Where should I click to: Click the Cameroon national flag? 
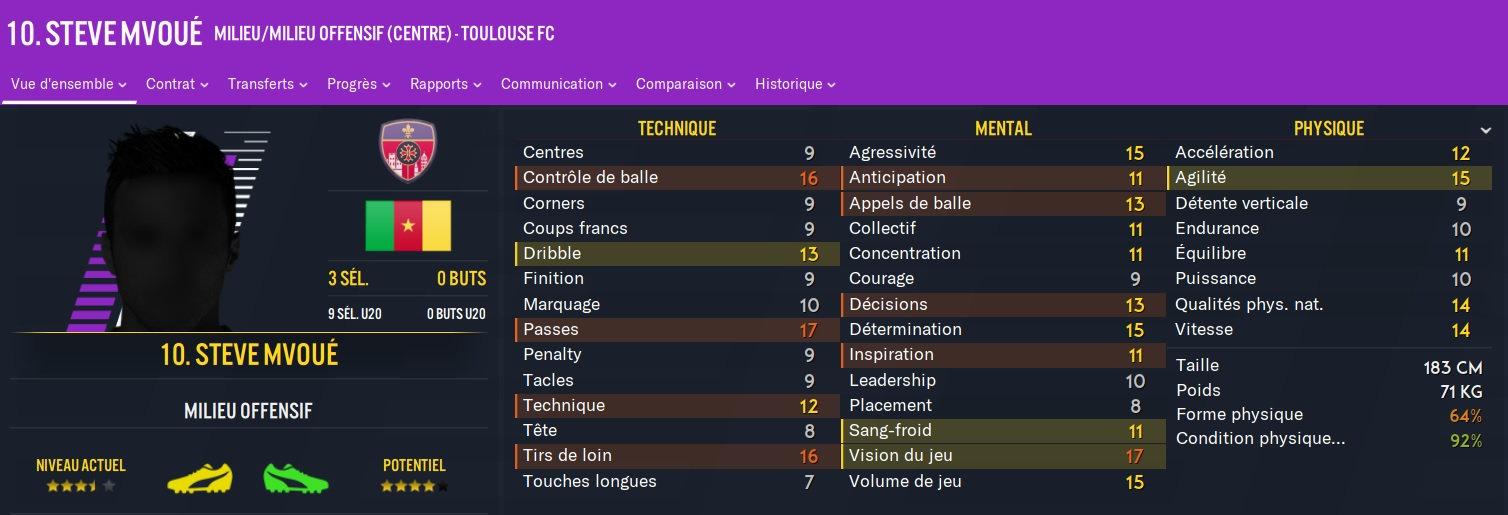click(407, 225)
